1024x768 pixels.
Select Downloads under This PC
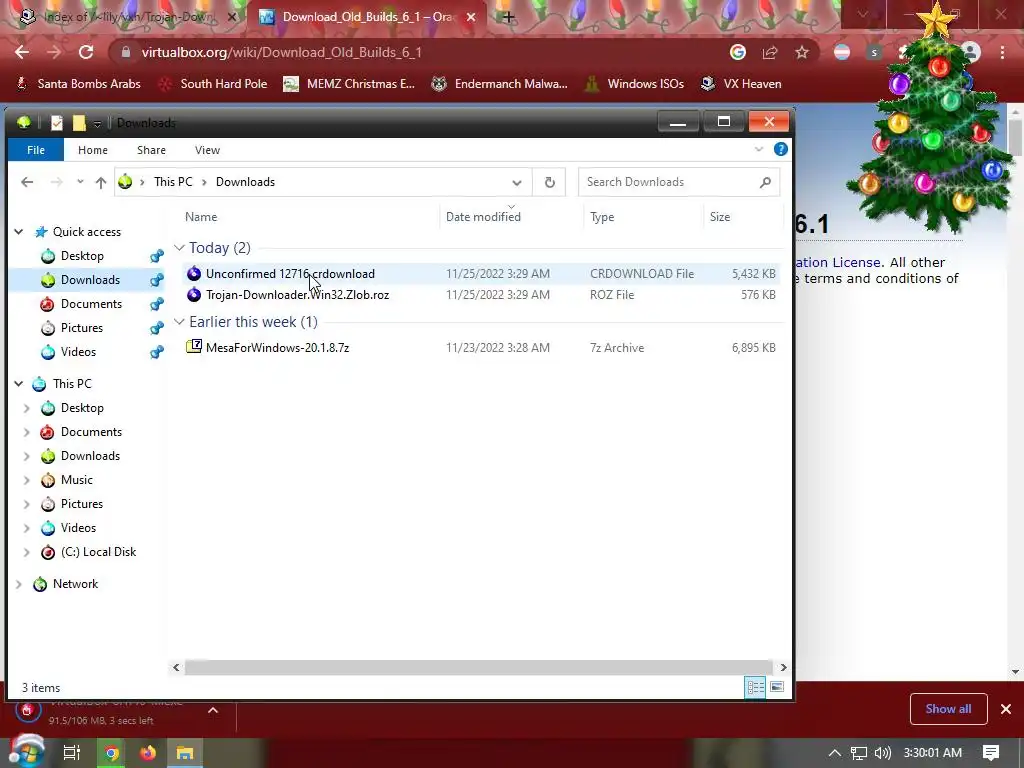click(x=90, y=456)
